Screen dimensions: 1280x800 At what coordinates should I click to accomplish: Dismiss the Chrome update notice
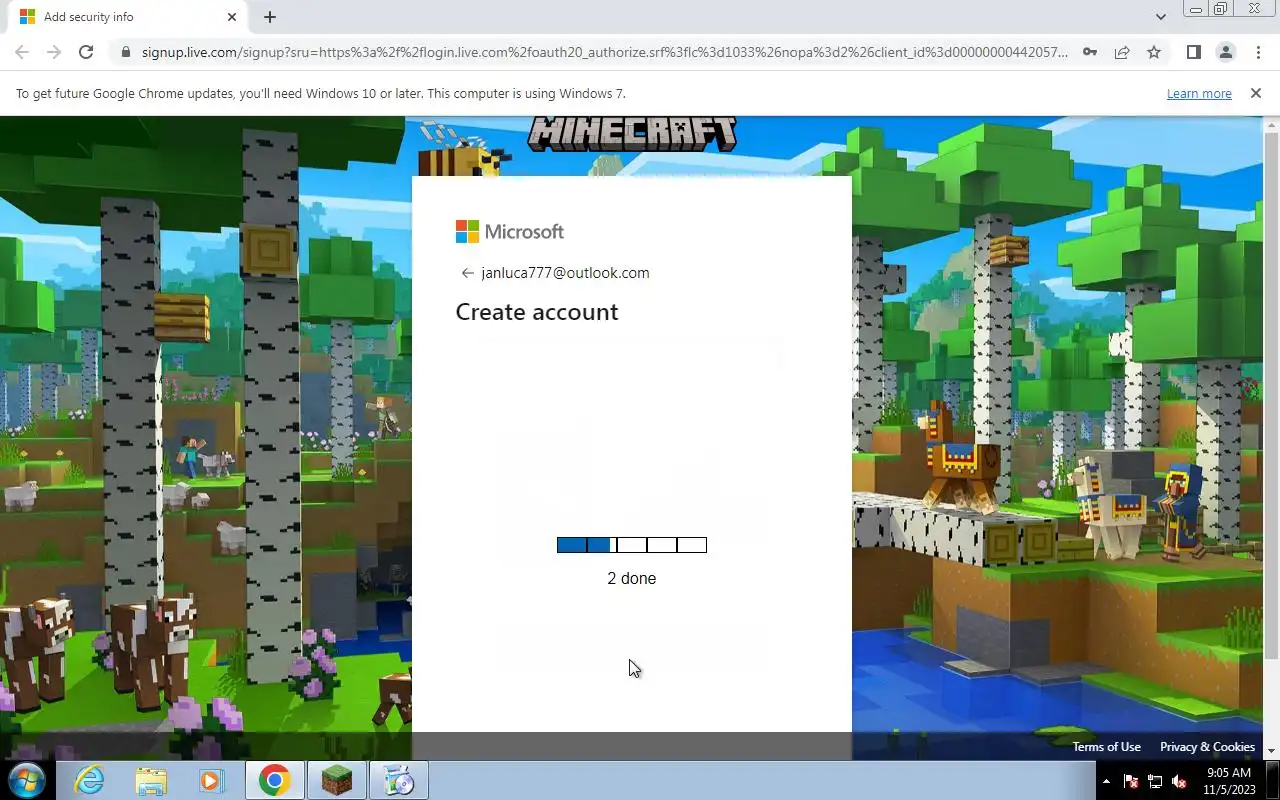[1255, 93]
